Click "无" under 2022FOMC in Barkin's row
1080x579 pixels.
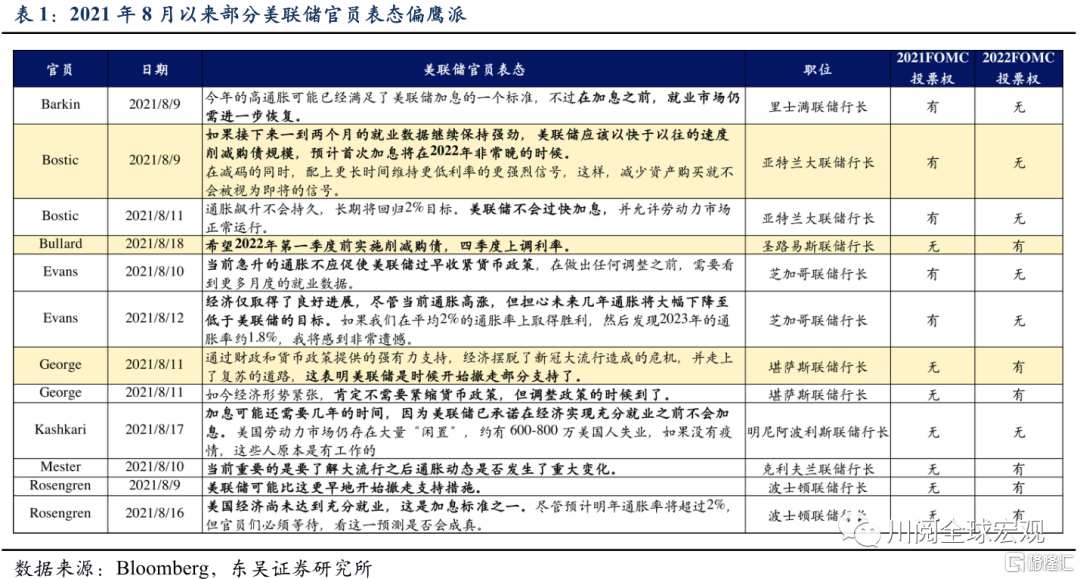pyautogui.click(x=1019, y=107)
